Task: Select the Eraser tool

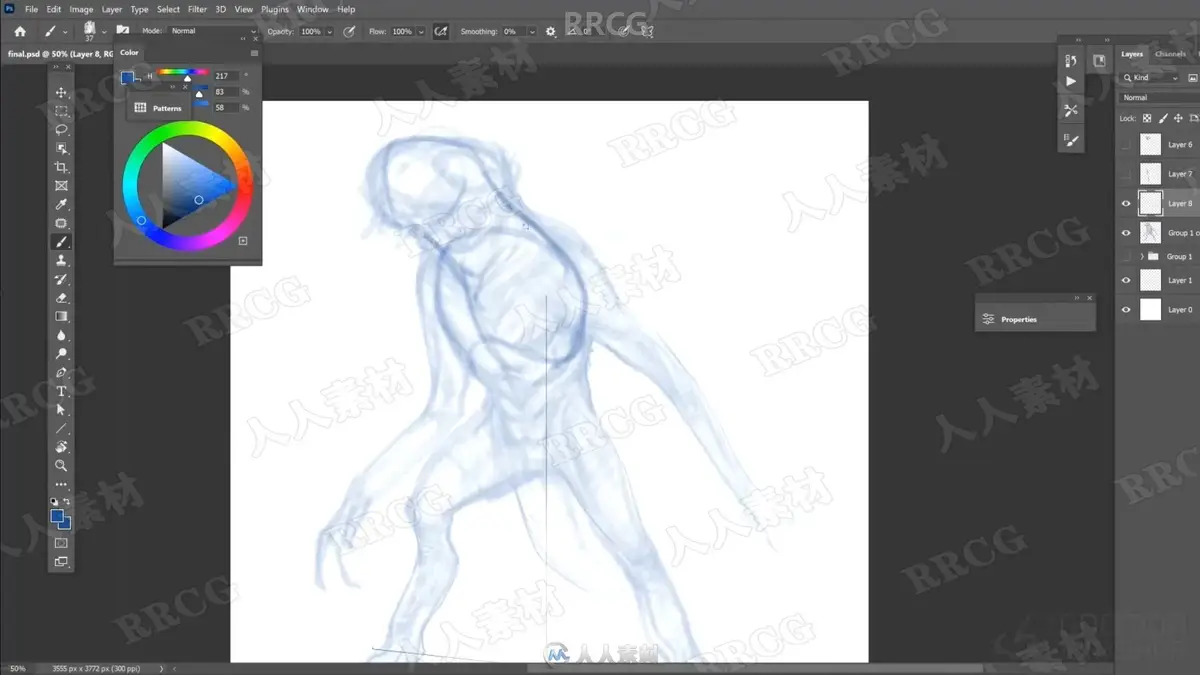Action: click(x=61, y=298)
